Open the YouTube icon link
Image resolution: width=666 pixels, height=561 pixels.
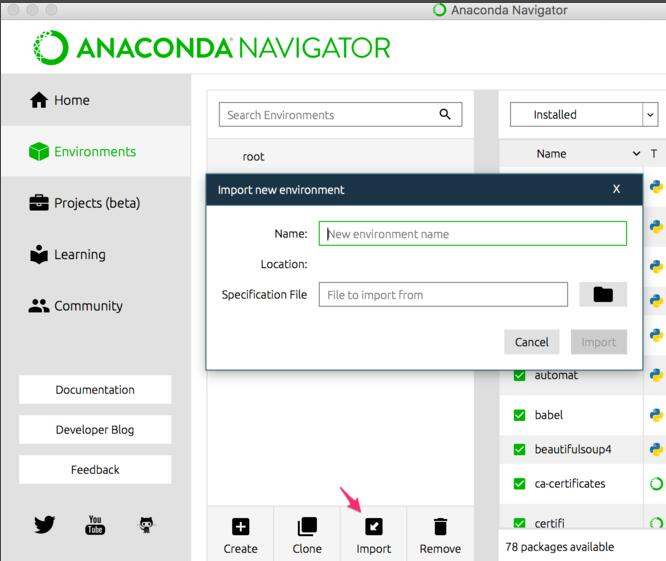[x=95, y=524]
